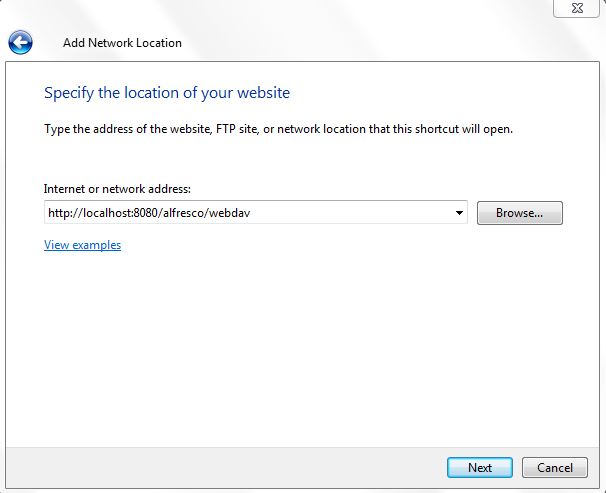Place cursor on 'http://' at address start

(64, 213)
